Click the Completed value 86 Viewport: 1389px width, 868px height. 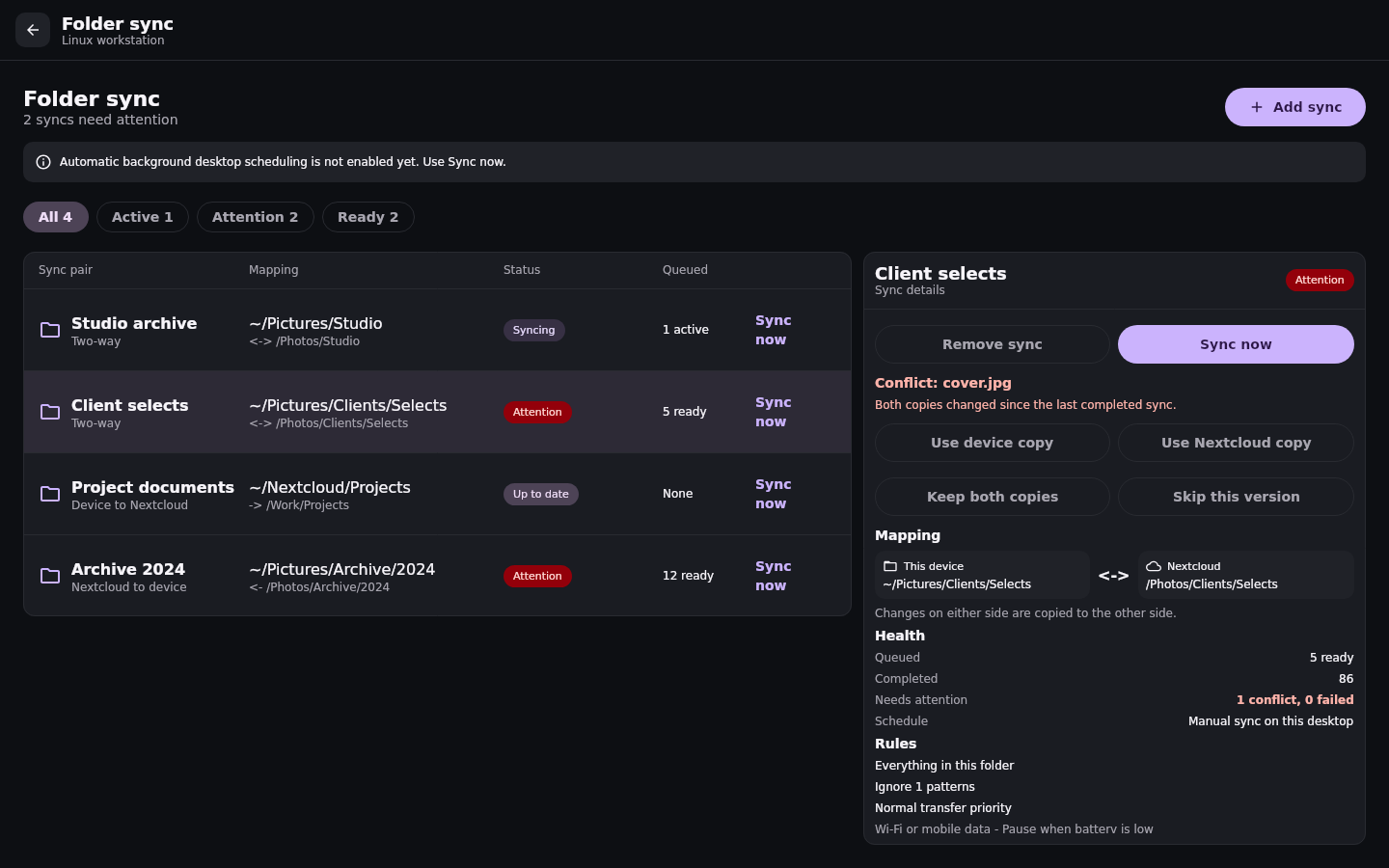click(x=1346, y=679)
